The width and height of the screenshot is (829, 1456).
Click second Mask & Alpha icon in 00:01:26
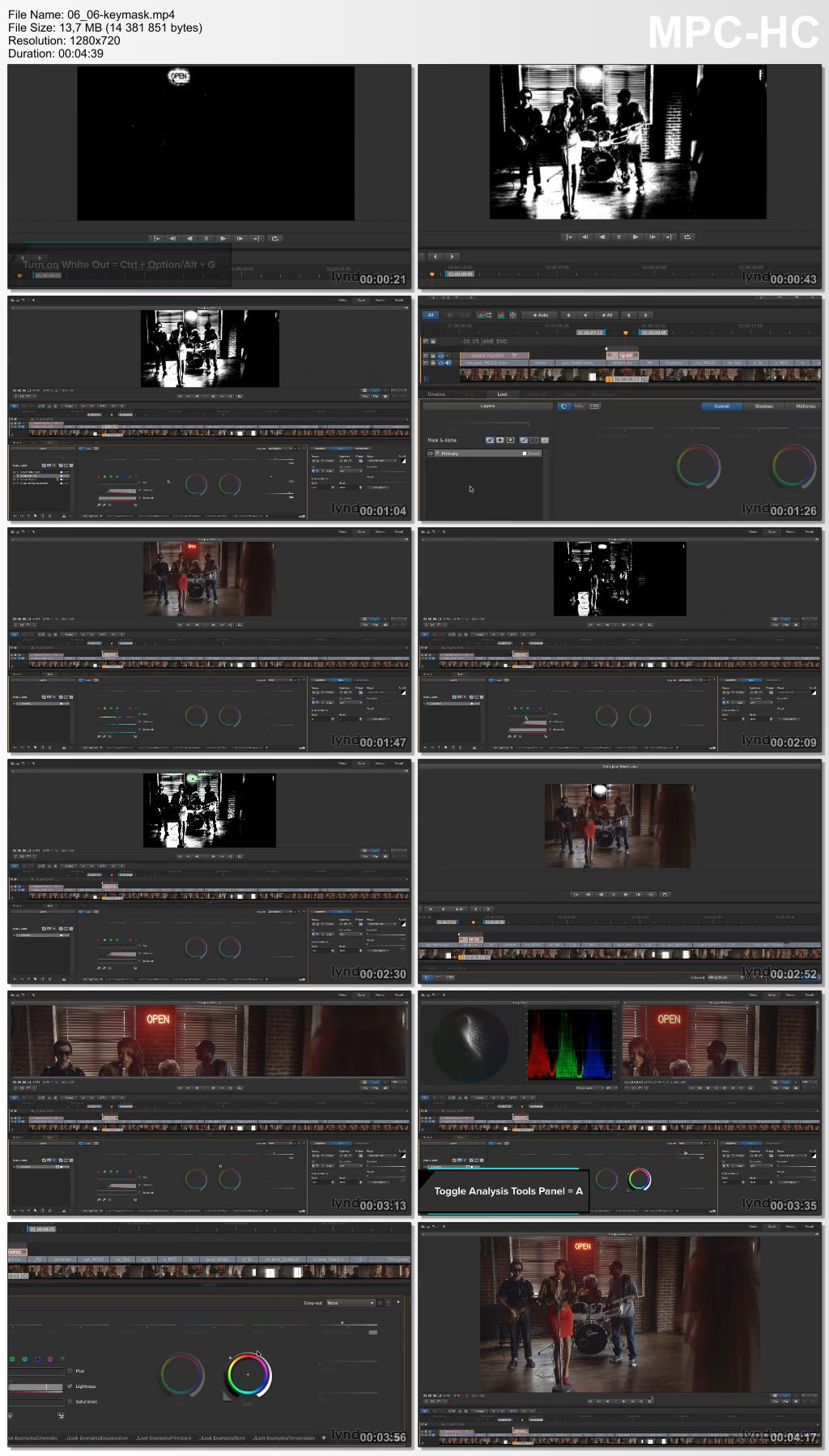click(x=500, y=440)
